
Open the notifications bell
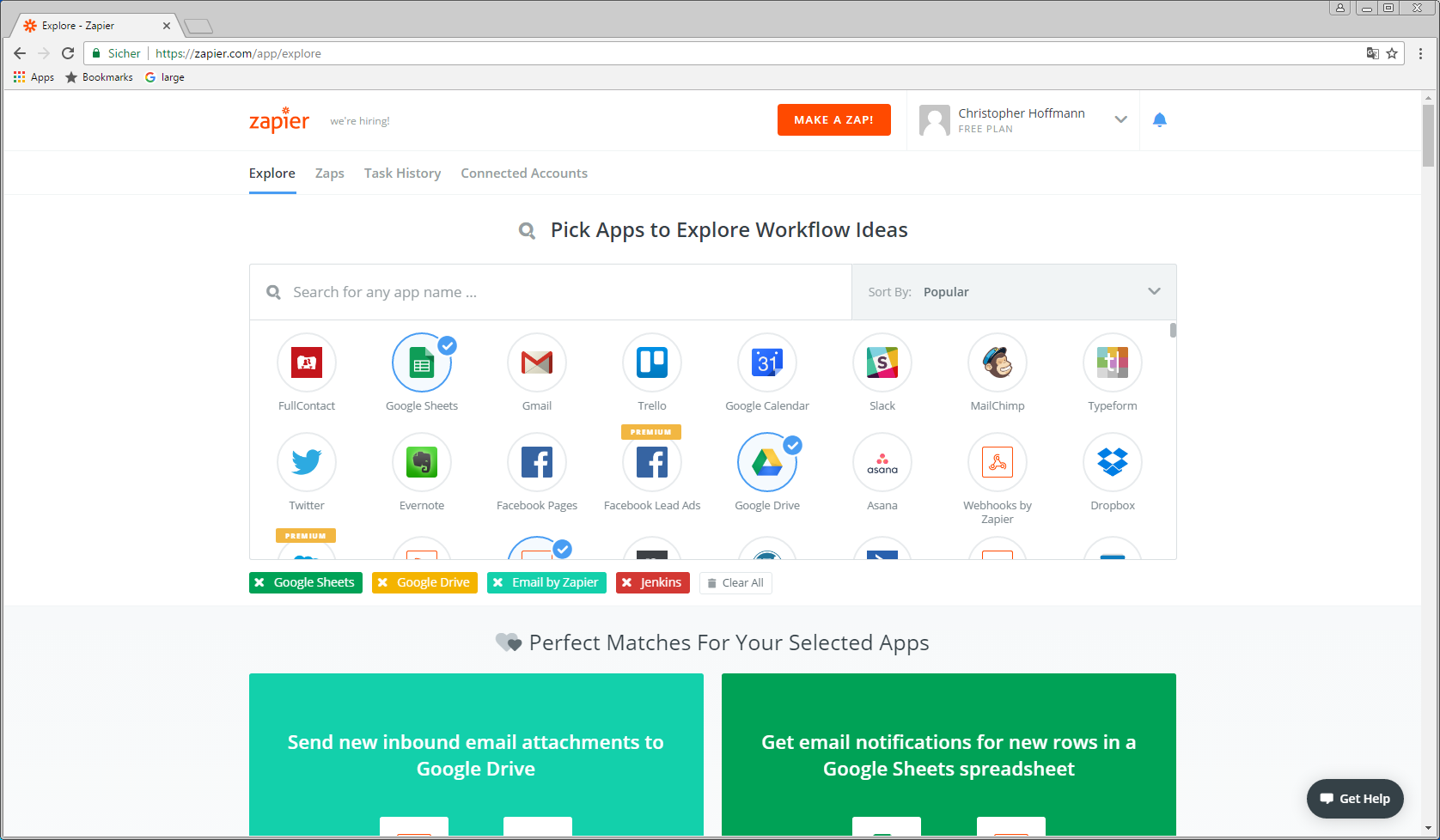coord(1159,120)
